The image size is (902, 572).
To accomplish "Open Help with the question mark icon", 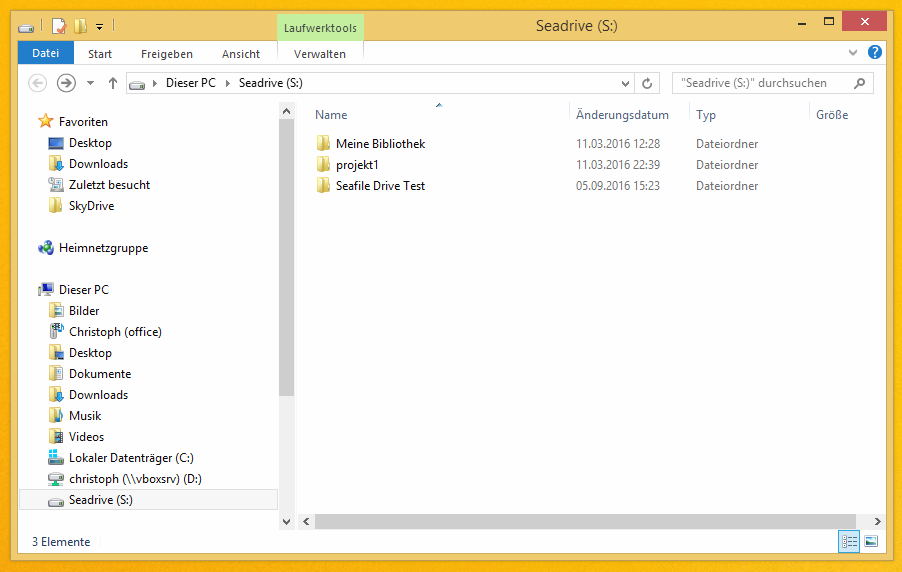I will point(875,52).
